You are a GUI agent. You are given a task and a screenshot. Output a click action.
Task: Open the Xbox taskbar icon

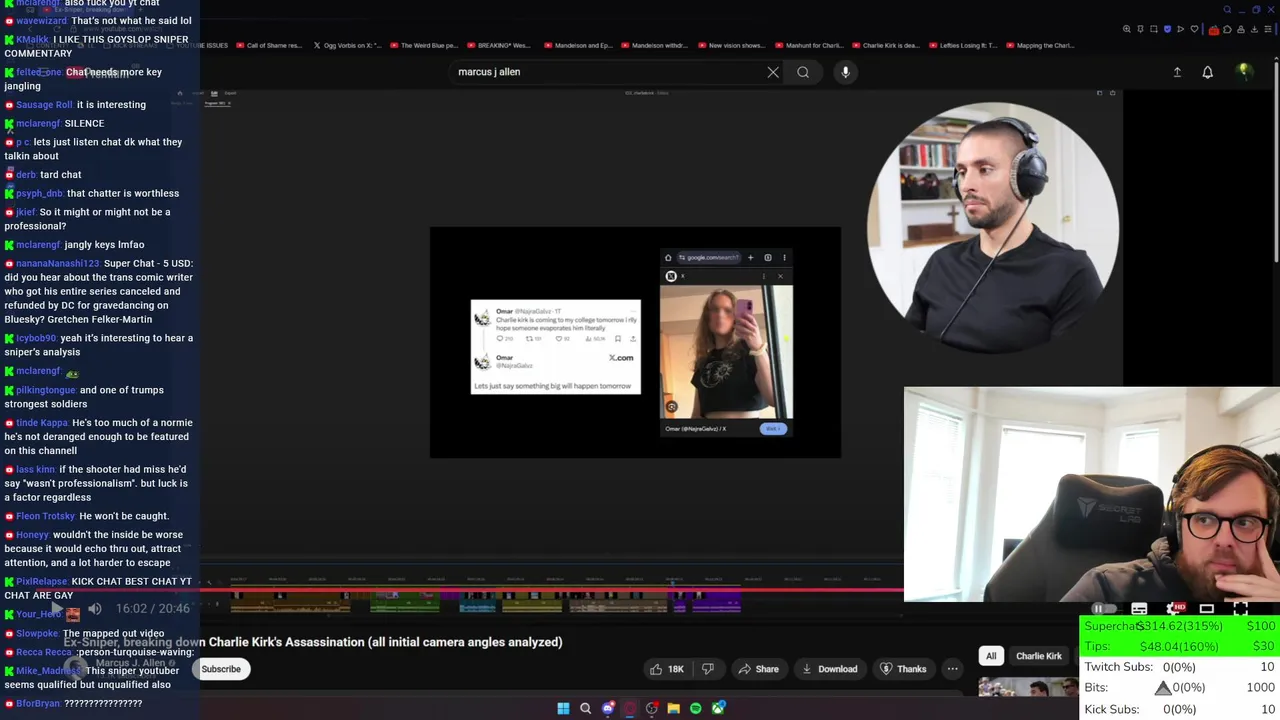718,708
